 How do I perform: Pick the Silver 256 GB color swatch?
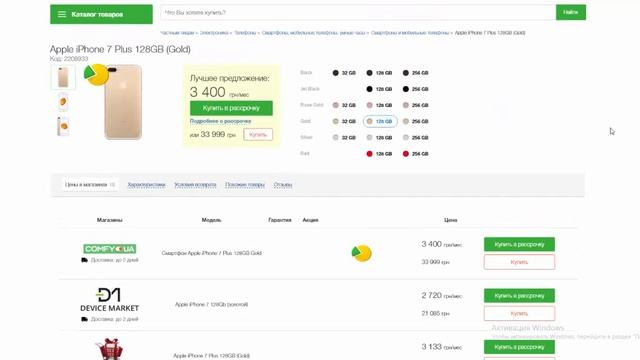[x=406, y=138]
